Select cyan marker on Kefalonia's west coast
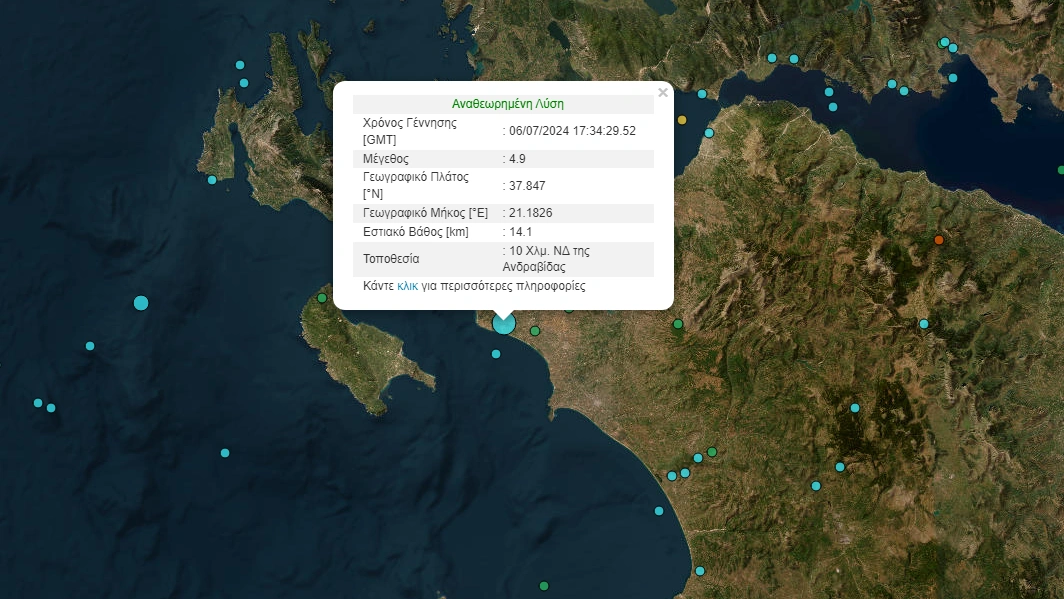 pyautogui.click(x=212, y=180)
